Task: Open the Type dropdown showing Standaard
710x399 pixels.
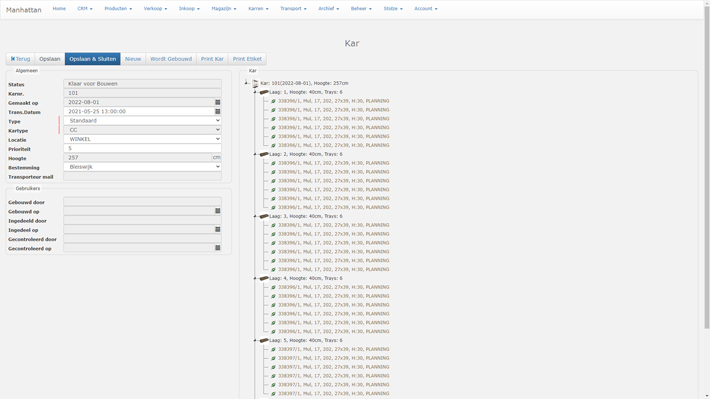Action: (142, 120)
